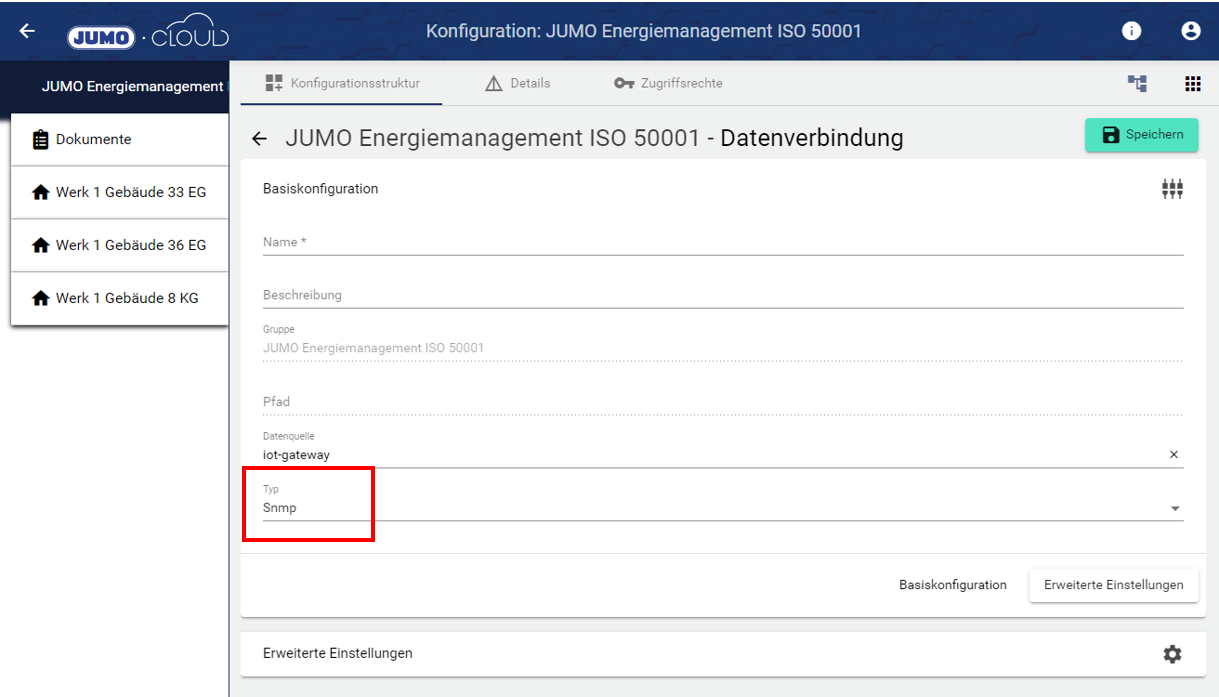Select the Konfigurationsstruktur tab
The width and height of the screenshot is (1219, 697).
[342, 84]
